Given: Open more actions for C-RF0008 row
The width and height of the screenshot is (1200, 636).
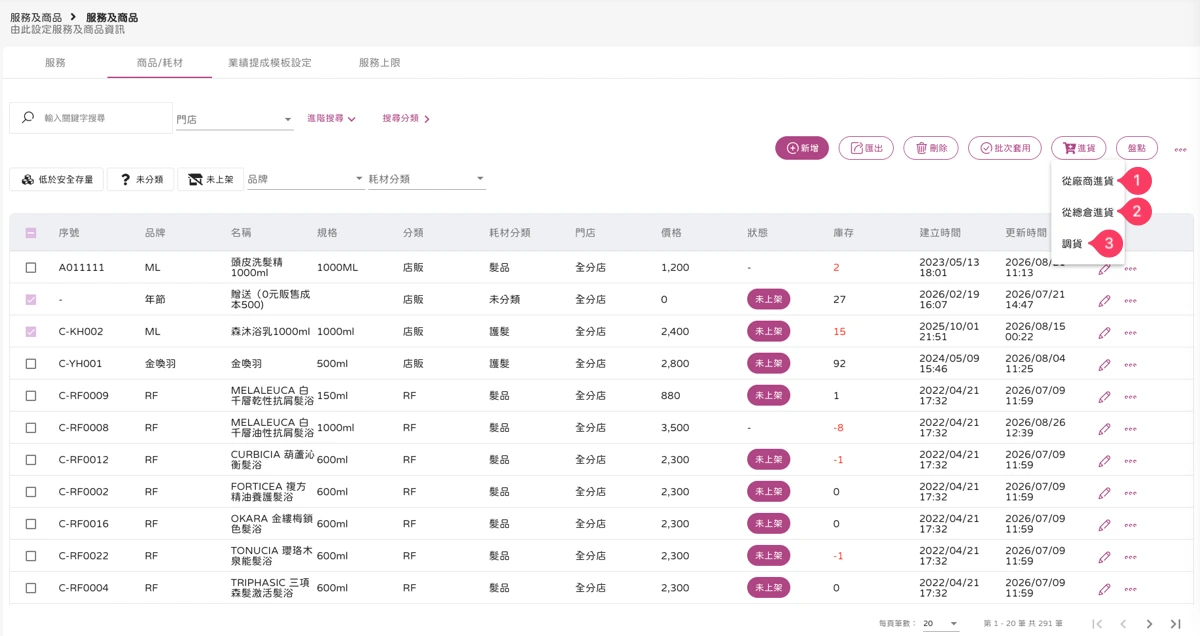Looking at the screenshot, I should coord(1131,429).
